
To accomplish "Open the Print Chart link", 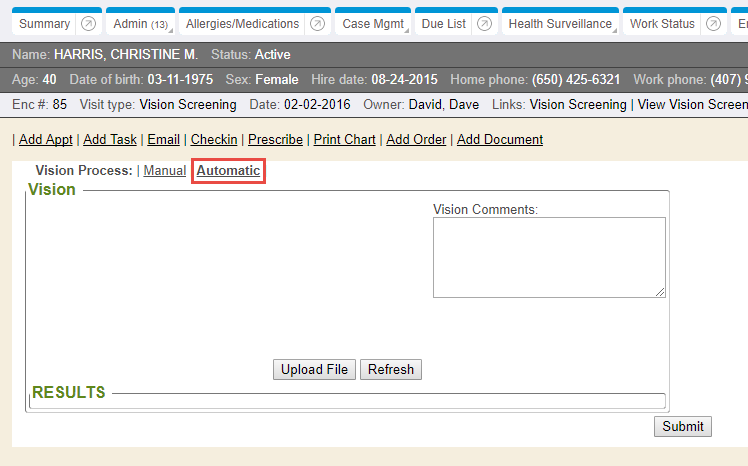I will (344, 140).
